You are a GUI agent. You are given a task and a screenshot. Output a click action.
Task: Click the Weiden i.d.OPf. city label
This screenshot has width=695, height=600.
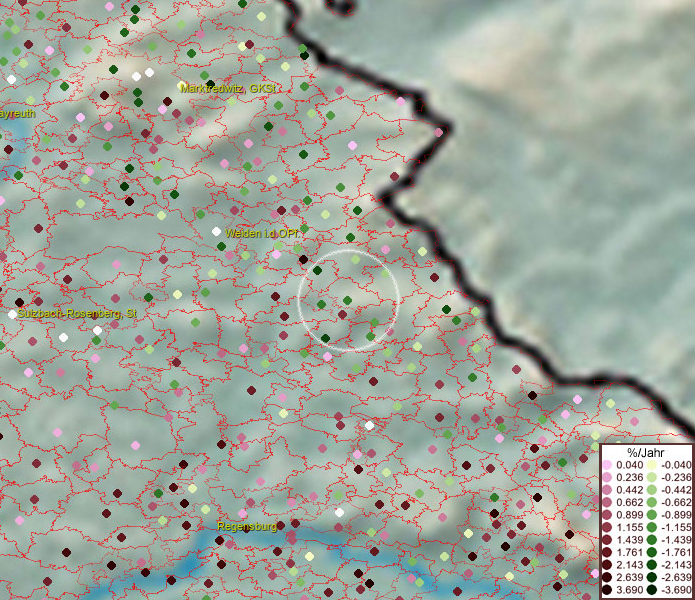point(262,233)
